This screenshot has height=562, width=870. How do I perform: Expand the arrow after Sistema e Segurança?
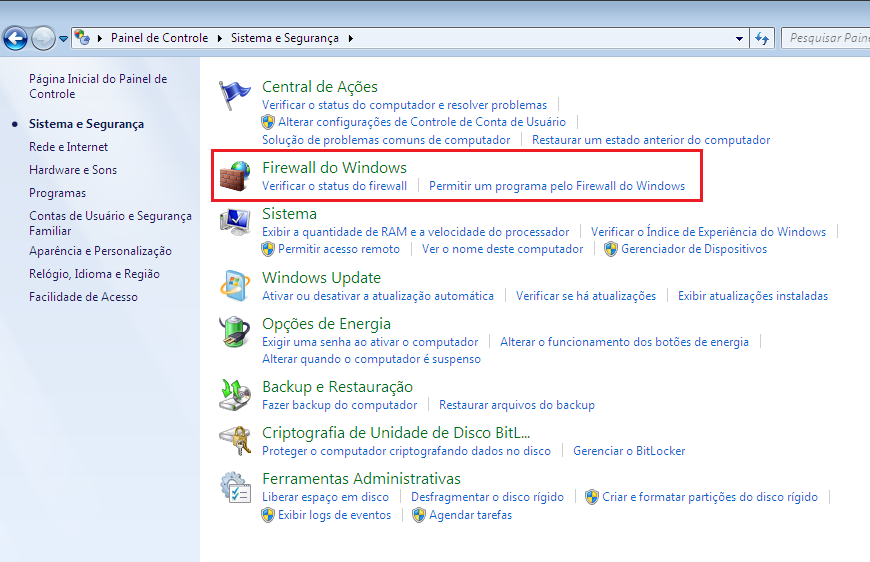pos(351,38)
